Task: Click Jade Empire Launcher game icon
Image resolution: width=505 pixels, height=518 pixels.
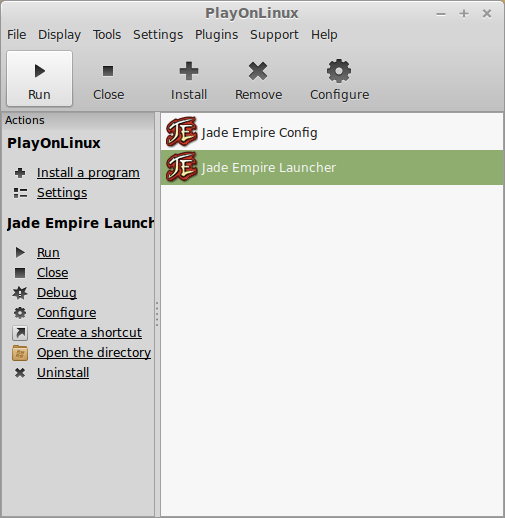Action: click(x=181, y=167)
